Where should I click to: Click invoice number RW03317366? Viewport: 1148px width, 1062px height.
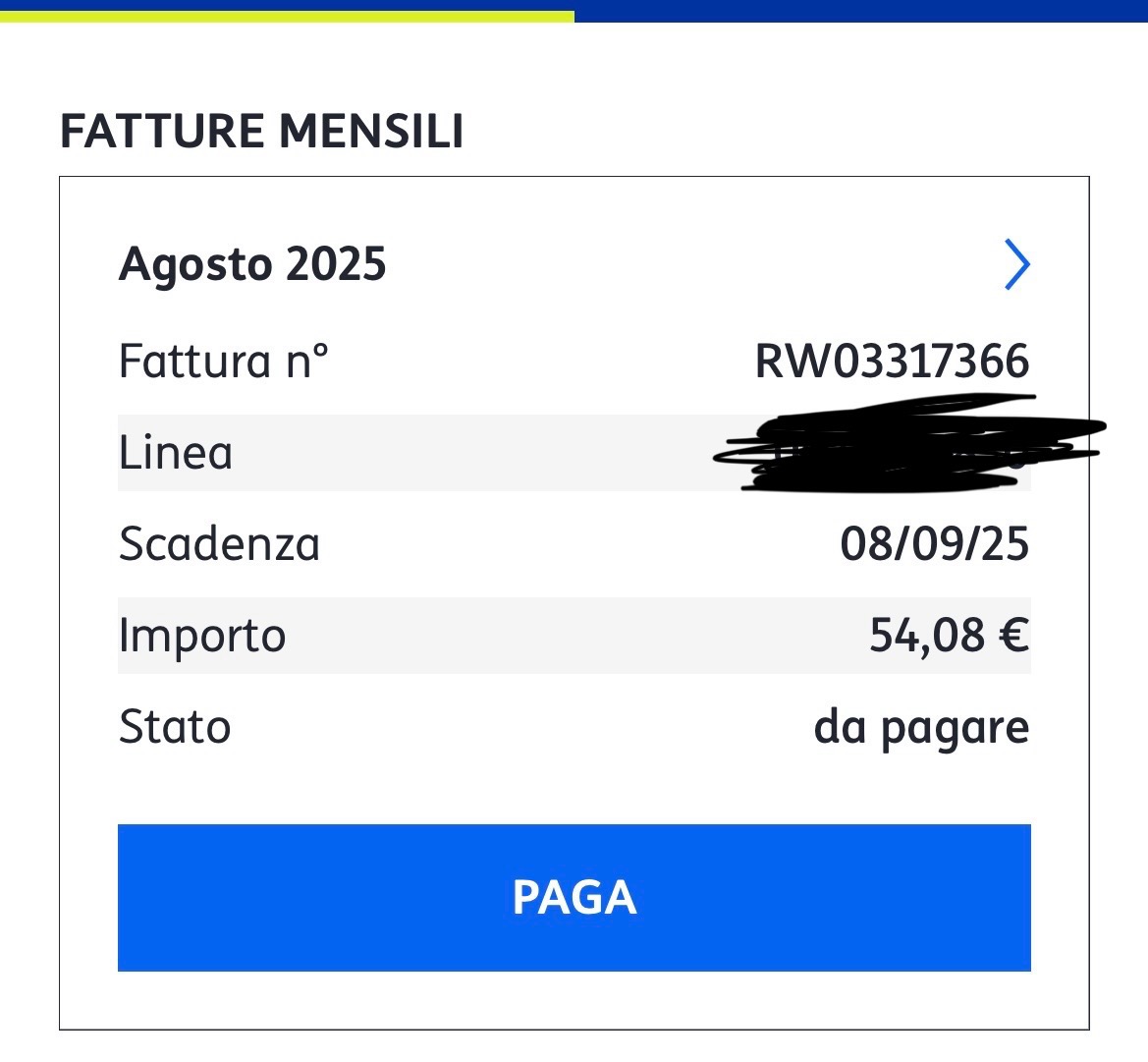(892, 362)
